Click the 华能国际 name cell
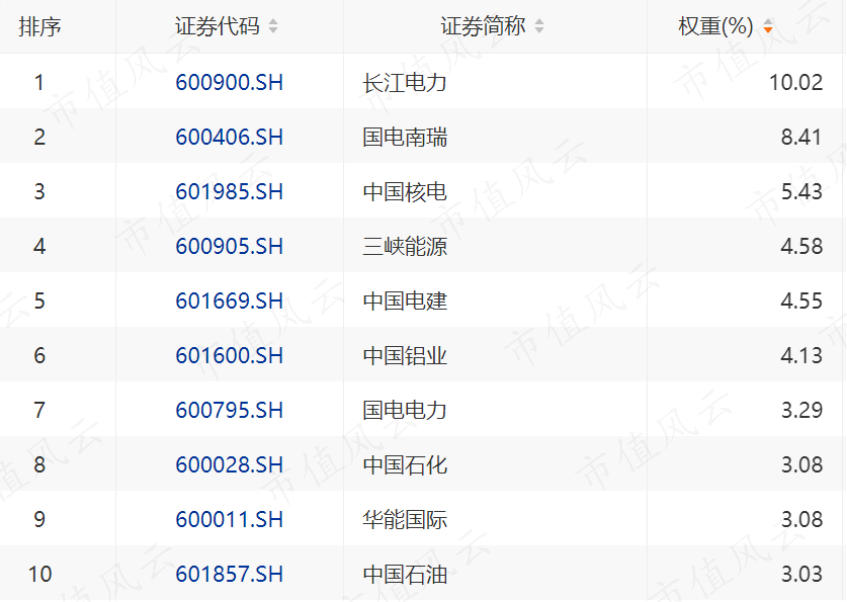The height and width of the screenshot is (602, 847). tap(405, 520)
